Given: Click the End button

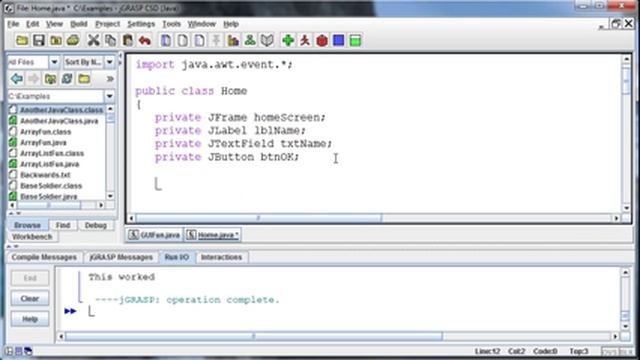Looking at the screenshot, I should [x=30, y=278].
